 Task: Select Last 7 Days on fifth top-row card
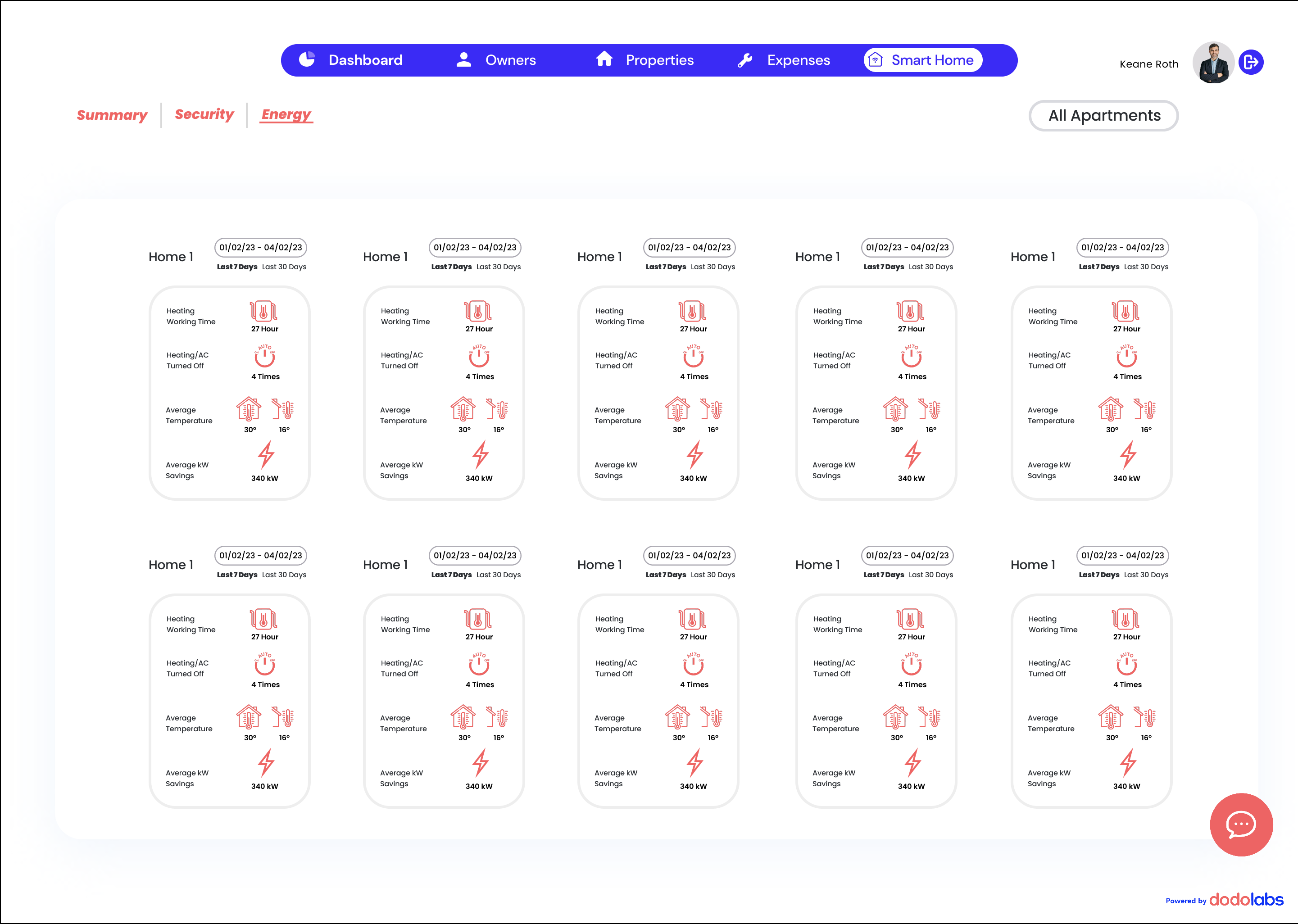pos(1099,267)
